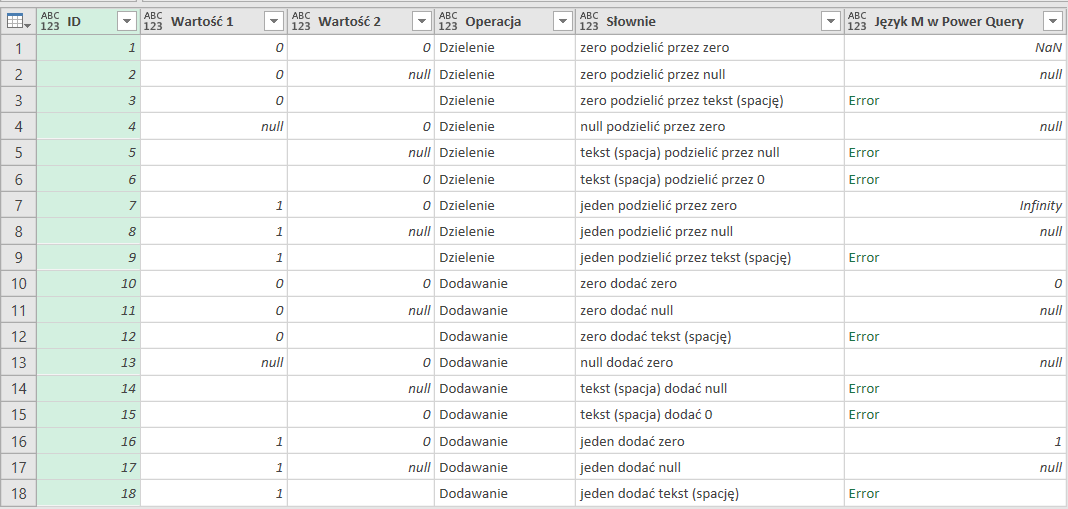Image resolution: width=1068 pixels, height=509 pixels.
Task: Click the table menu icon in top-left corner
Action: (x=18, y=21)
